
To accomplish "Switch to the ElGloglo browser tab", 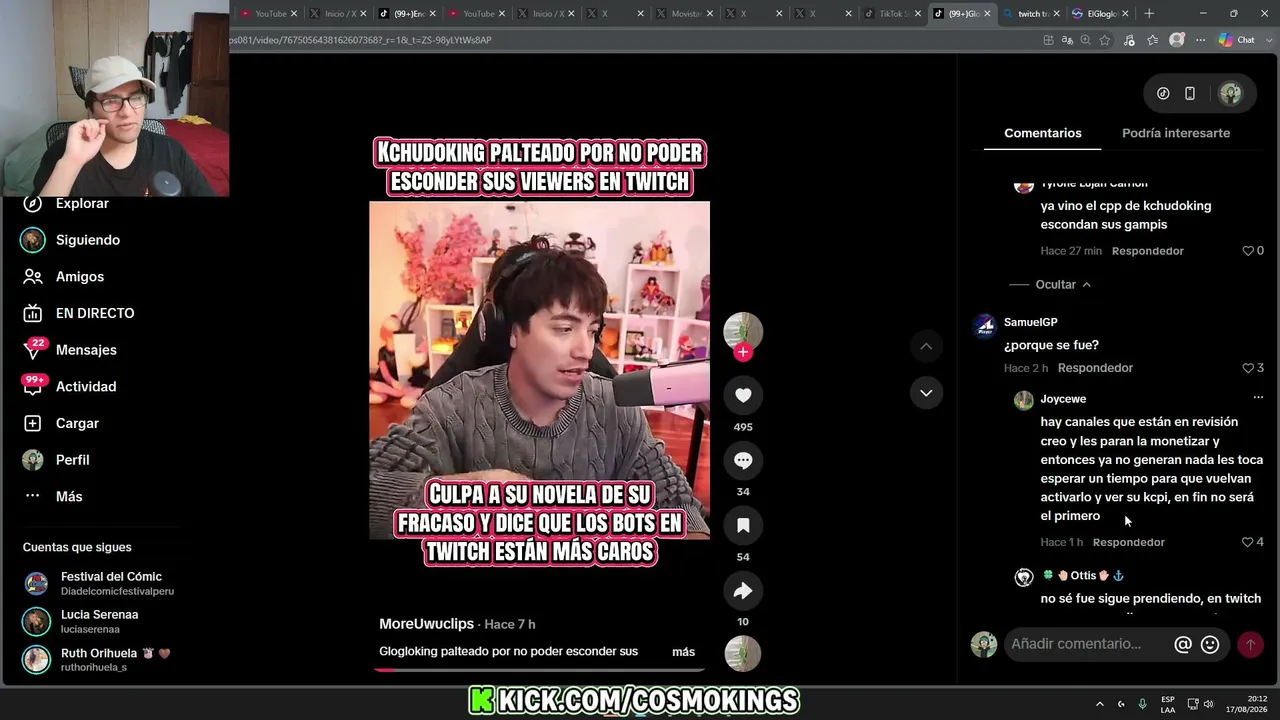I will [1100, 14].
